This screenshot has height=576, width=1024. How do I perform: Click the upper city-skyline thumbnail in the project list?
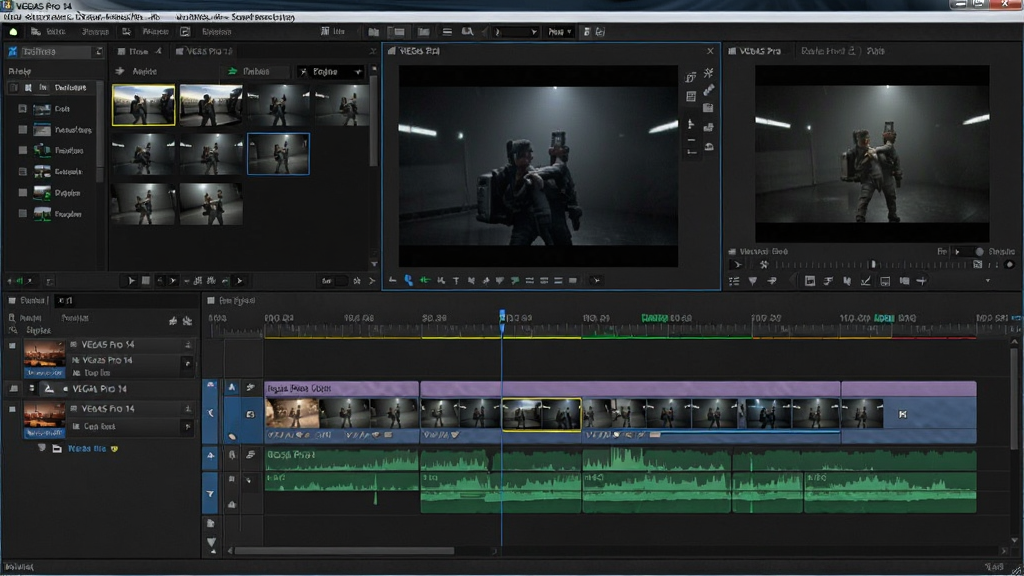point(44,359)
